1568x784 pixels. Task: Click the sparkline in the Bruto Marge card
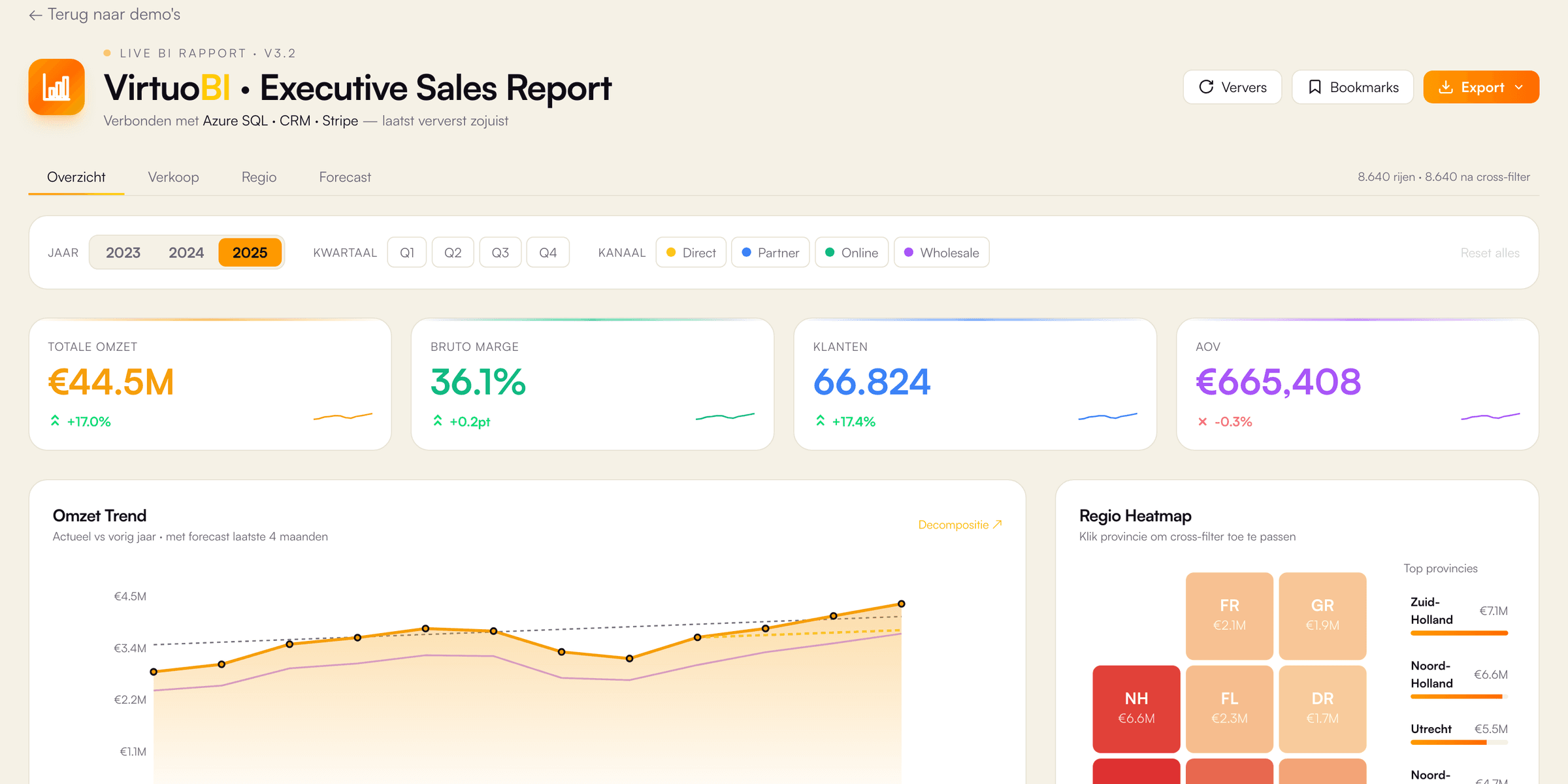[x=725, y=416]
